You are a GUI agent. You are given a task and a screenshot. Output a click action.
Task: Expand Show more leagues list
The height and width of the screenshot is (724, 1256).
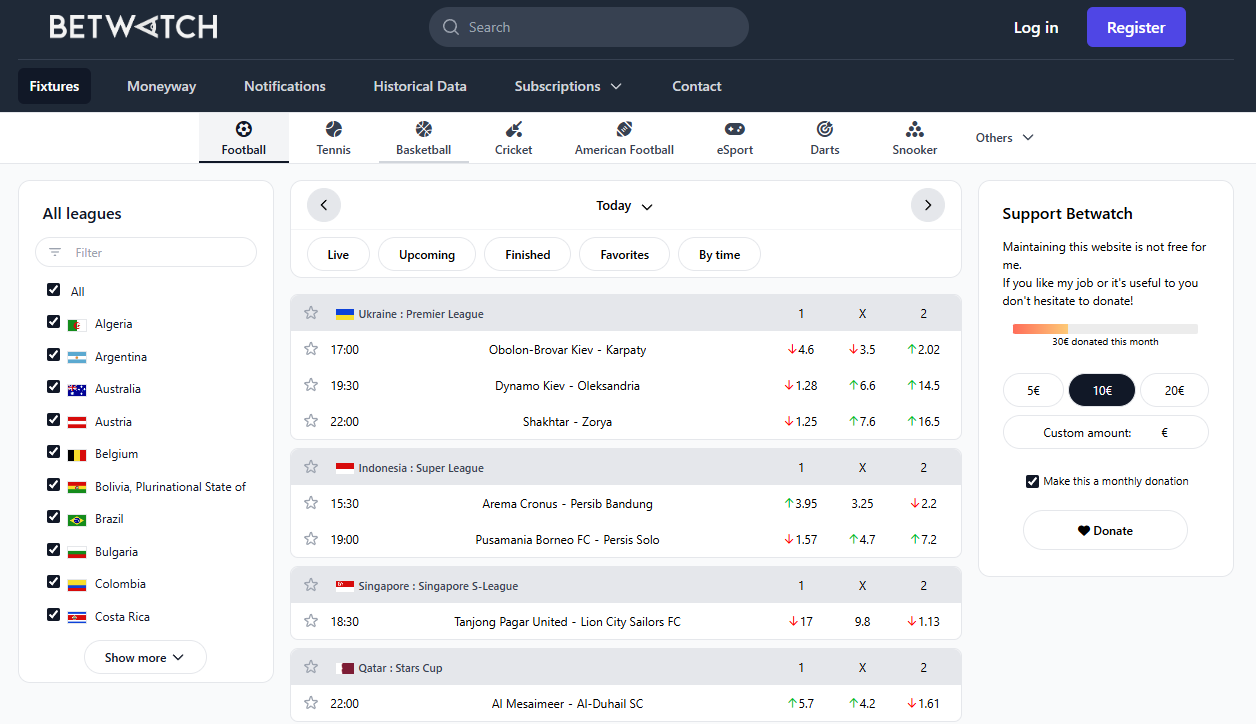pos(145,657)
